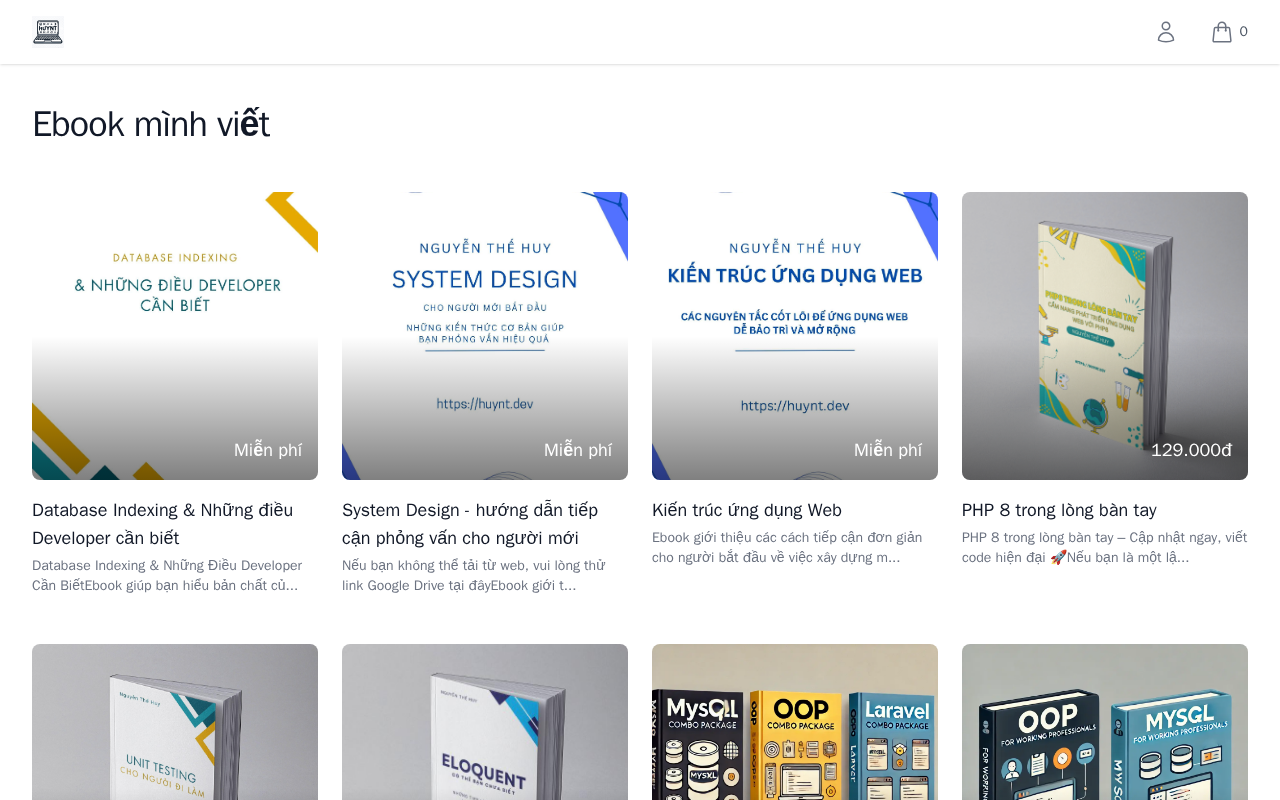Click the "Ebook mình viết" heading
Image resolution: width=1280 pixels, height=800 pixels.
(x=151, y=124)
